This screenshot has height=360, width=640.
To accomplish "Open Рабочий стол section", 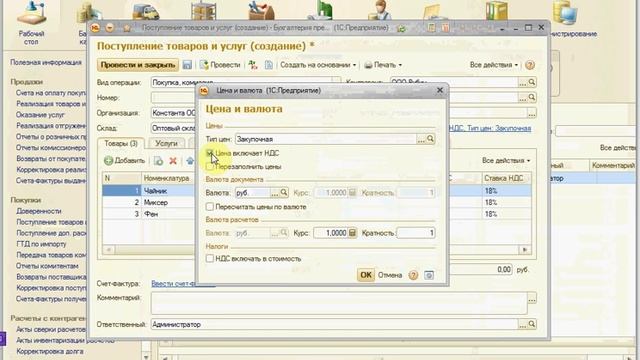I will [x=31, y=23].
